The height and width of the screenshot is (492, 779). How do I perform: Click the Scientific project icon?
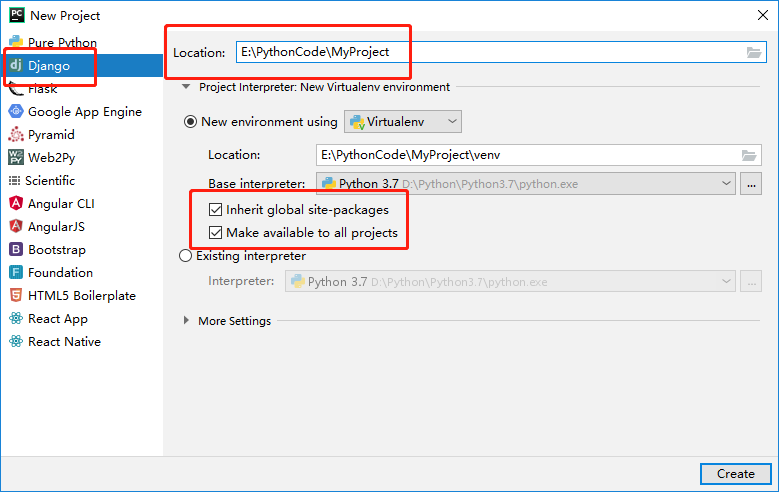[x=14, y=180]
